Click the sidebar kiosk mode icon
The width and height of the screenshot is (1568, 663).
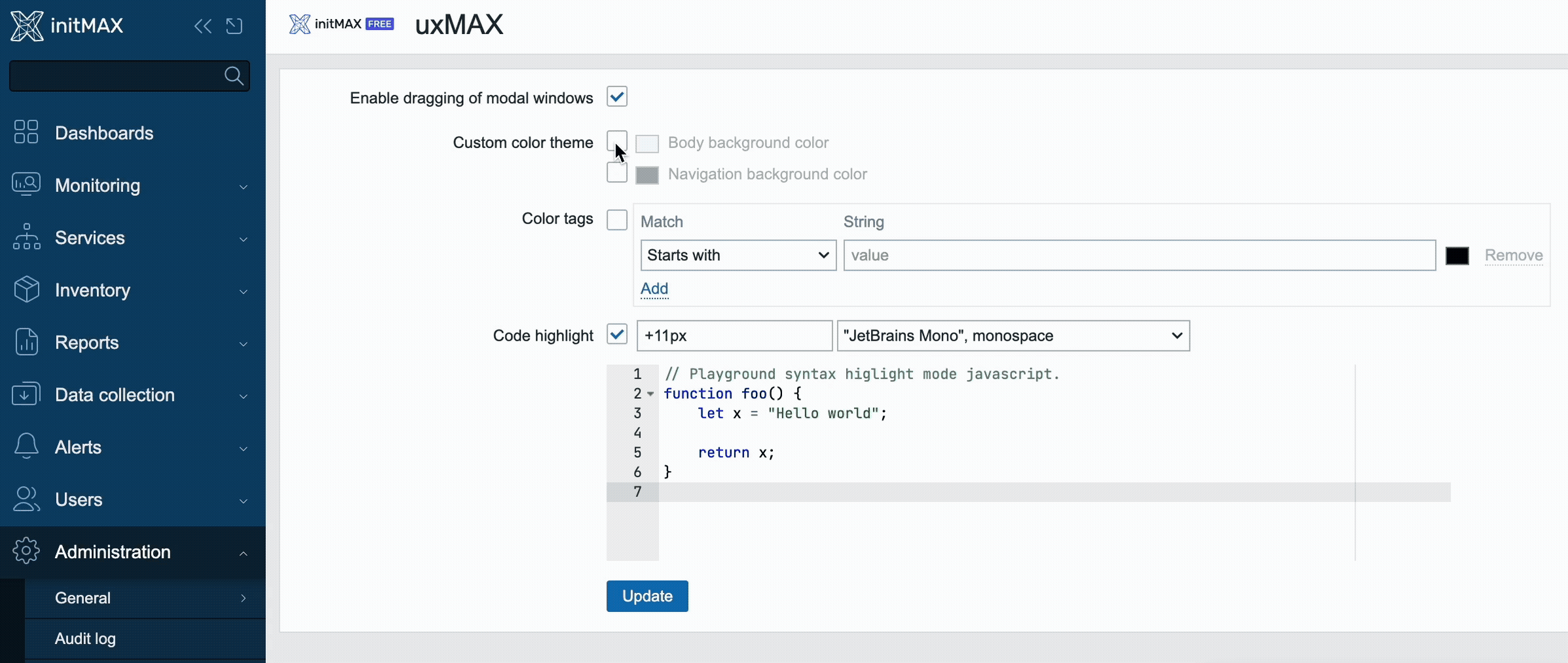click(234, 26)
